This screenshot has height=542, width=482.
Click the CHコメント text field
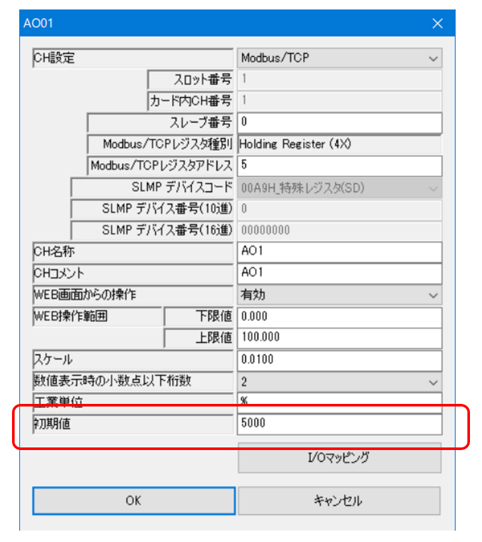tap(340, 273)
